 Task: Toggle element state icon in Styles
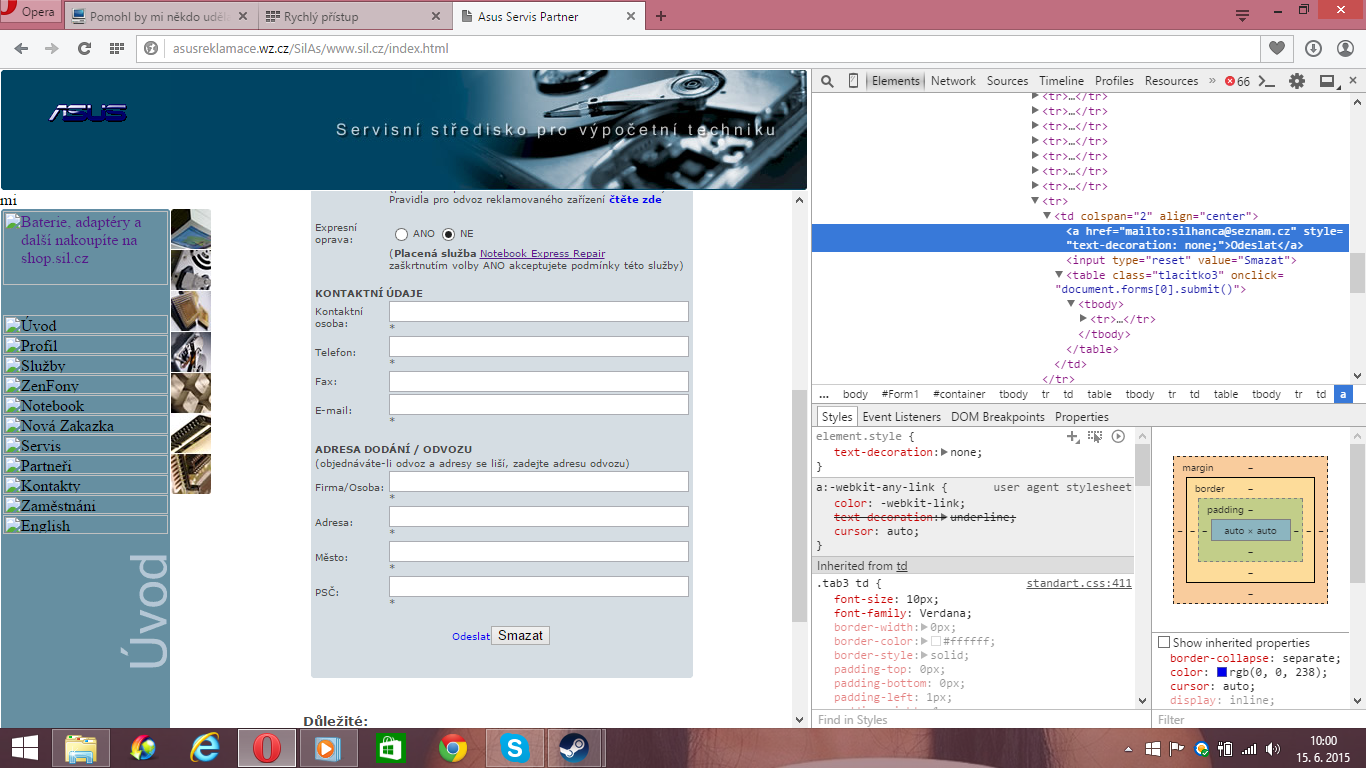1095,437
